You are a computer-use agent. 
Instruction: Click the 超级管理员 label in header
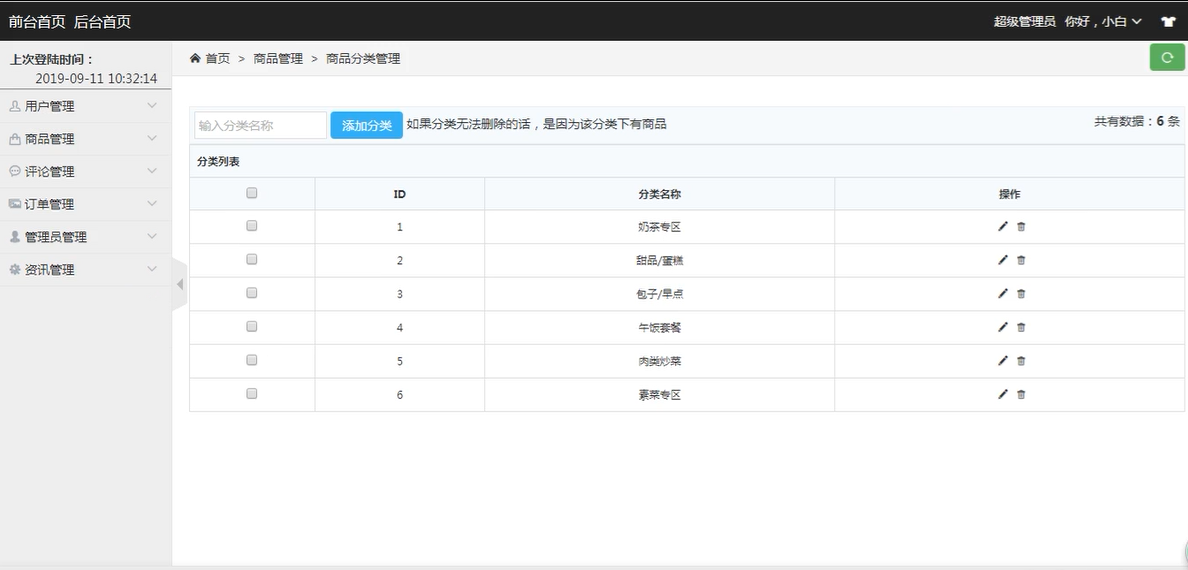1024,22
